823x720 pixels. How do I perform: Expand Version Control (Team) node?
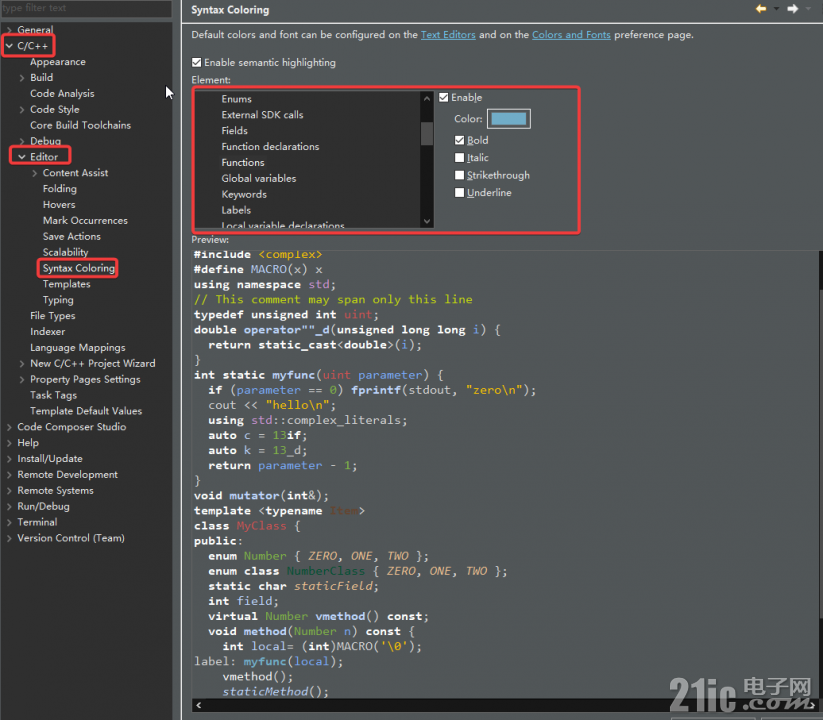9,538
